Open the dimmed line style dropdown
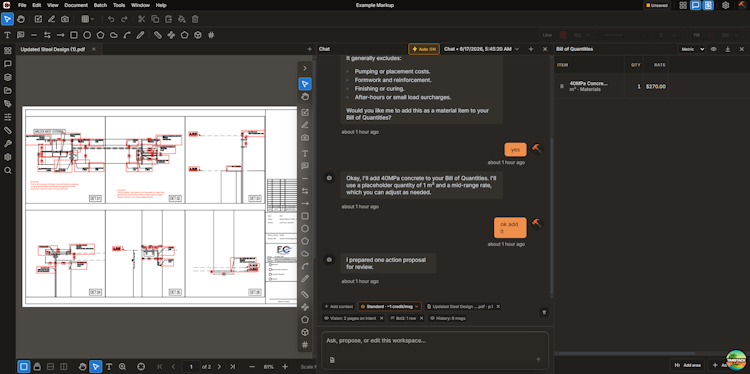Screen dimensions: 750x374 (624, 35)
